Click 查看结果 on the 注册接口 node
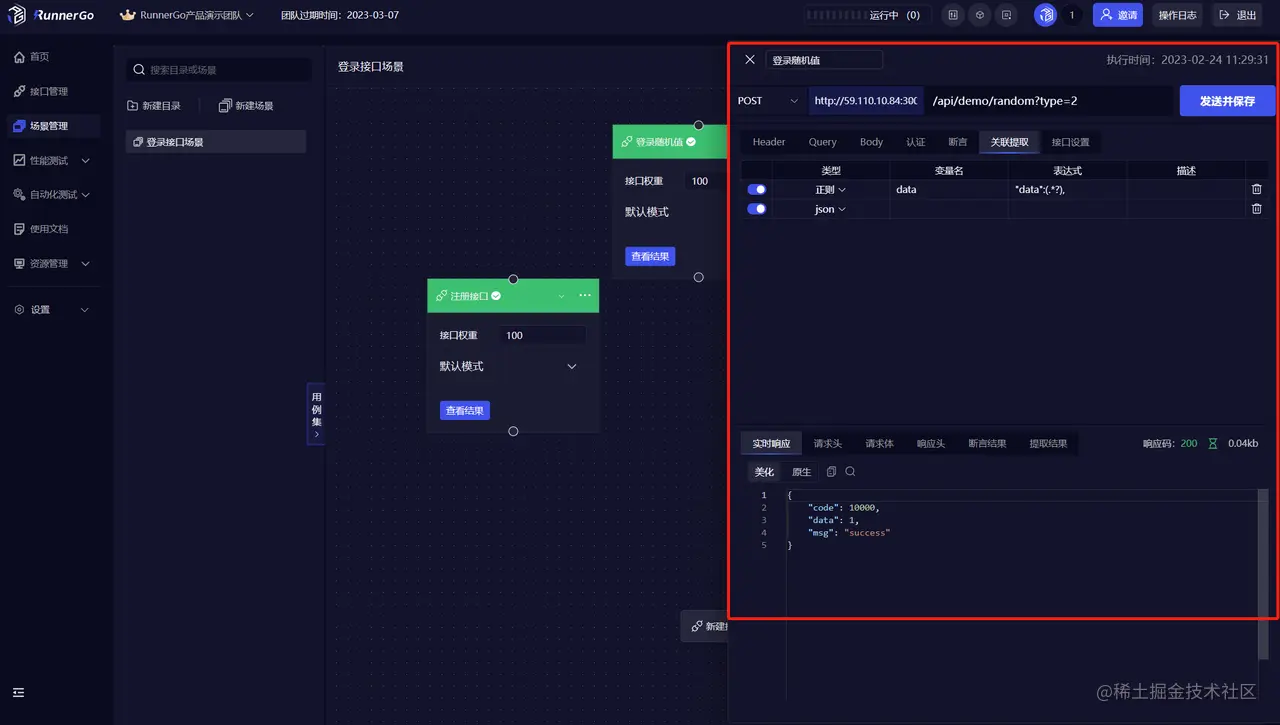The width and height of the screenshot is (1280, 725). pyautogui.click(x=465, y=411)
